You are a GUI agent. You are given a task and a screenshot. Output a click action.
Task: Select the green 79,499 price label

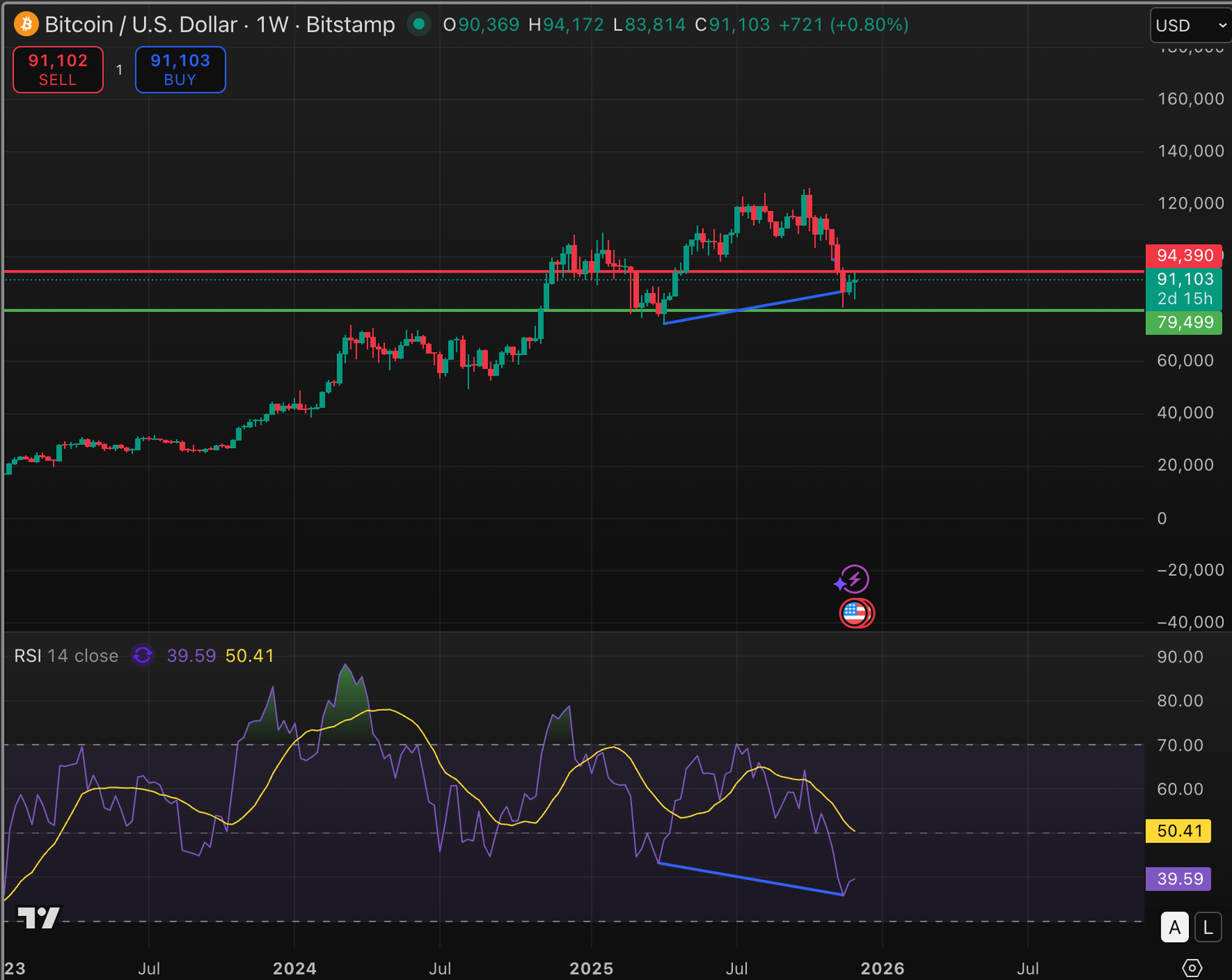[1183, 323]
